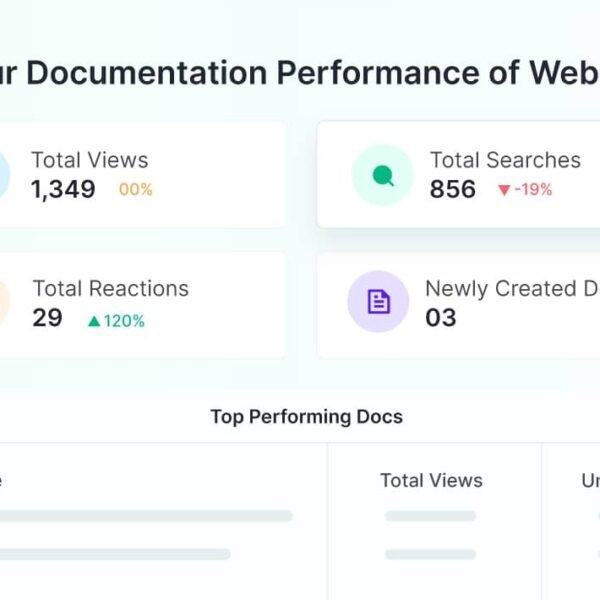The width and height of the screenshot is (600, 600).
Task: Click the -19% change percentage text
Action: [533, 189]
